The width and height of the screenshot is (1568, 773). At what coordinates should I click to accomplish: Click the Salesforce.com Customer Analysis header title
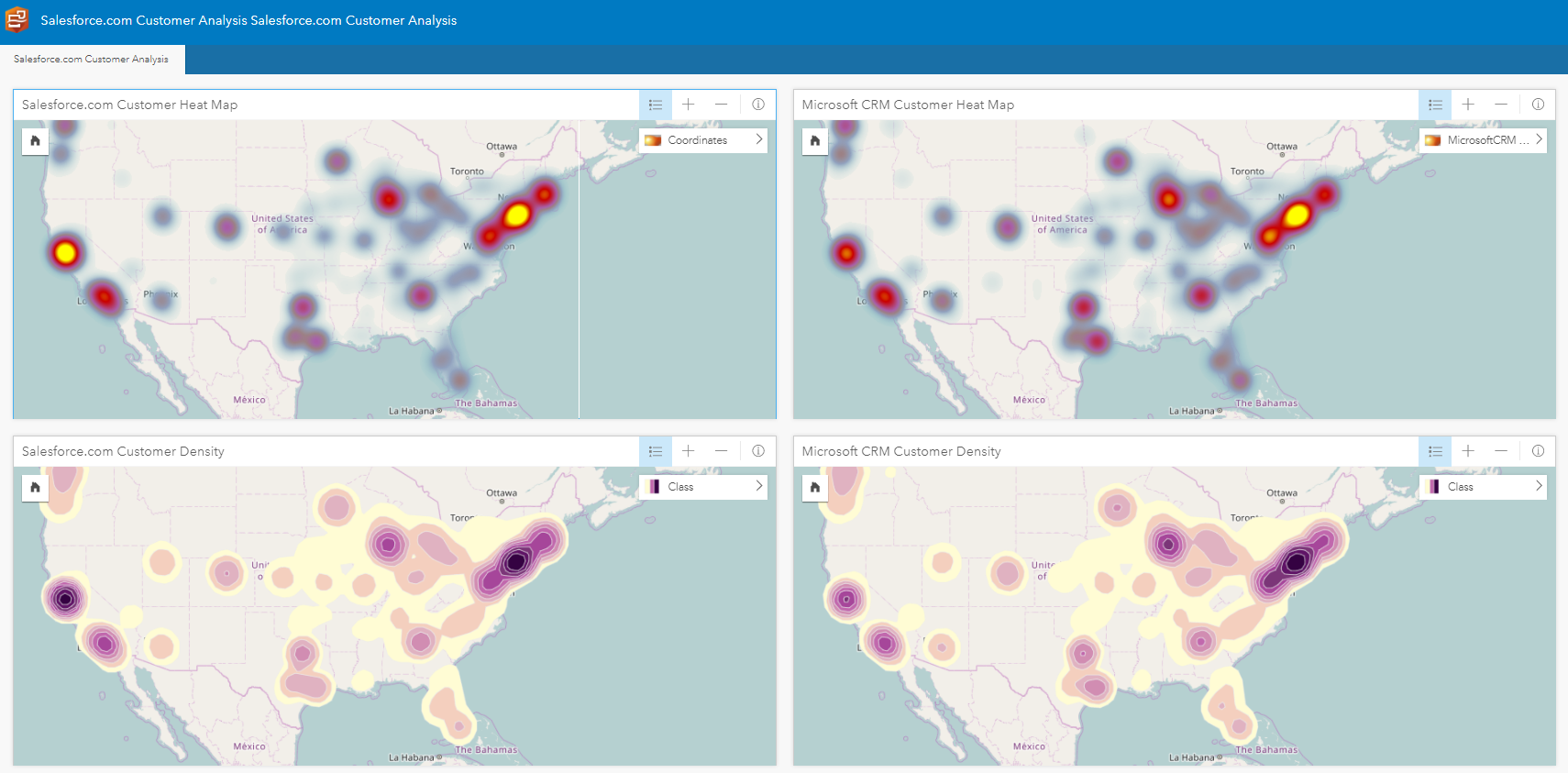[248, 20]
